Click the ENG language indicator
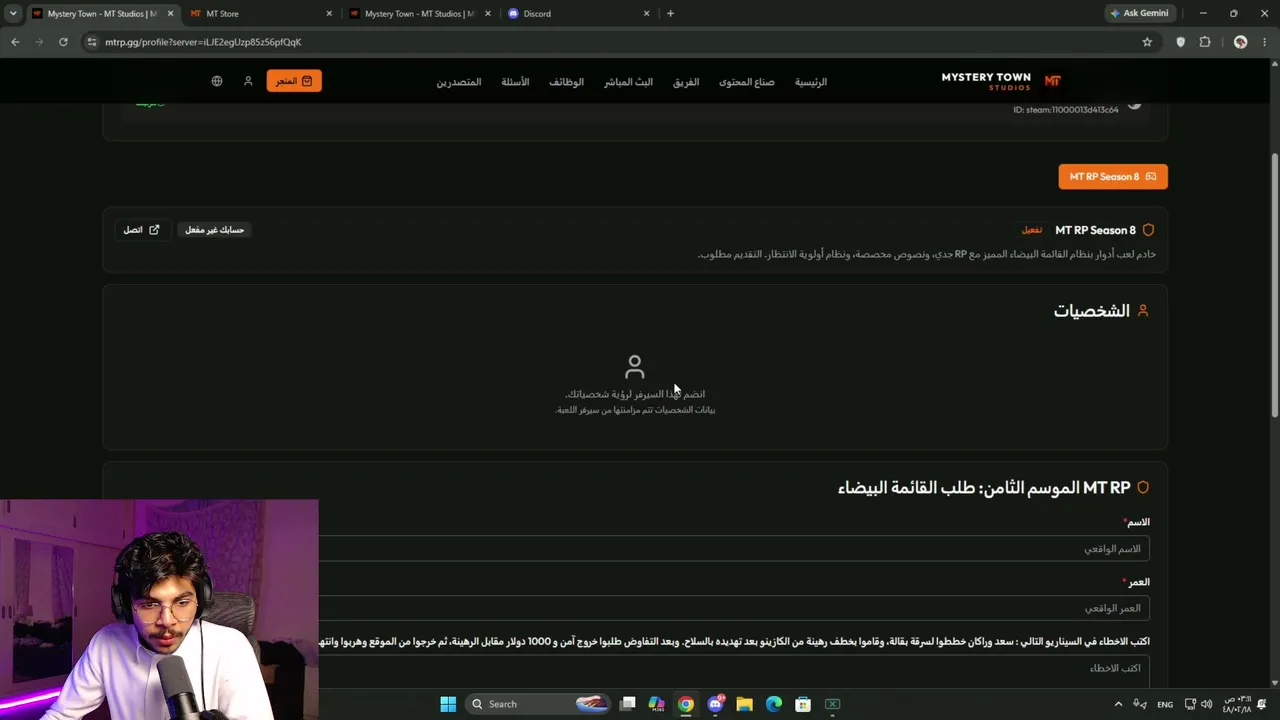 [1165, 704]
